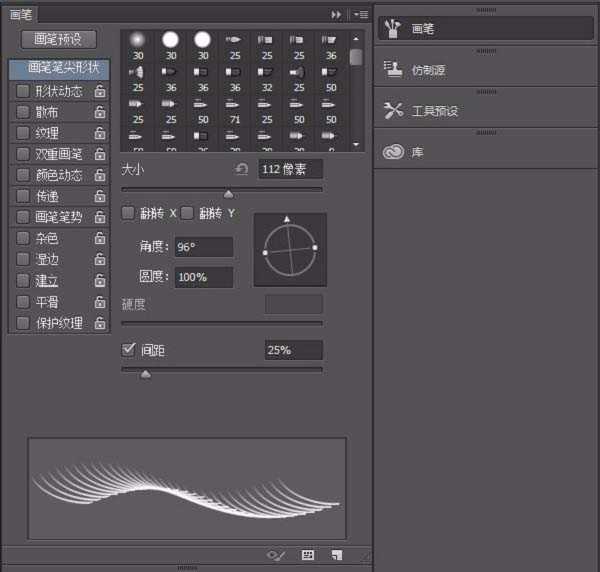This screenshot has width=600, height=572.
Task: Click the lock icon next to 散布
Action: point(99,113)
